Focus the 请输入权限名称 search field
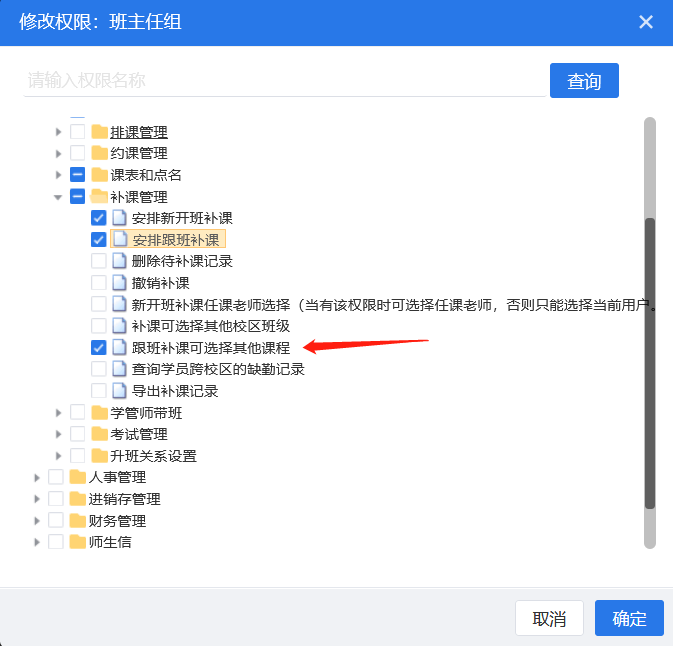The height and width of the screenshot is (646, 673). click(x=285, y=81)
